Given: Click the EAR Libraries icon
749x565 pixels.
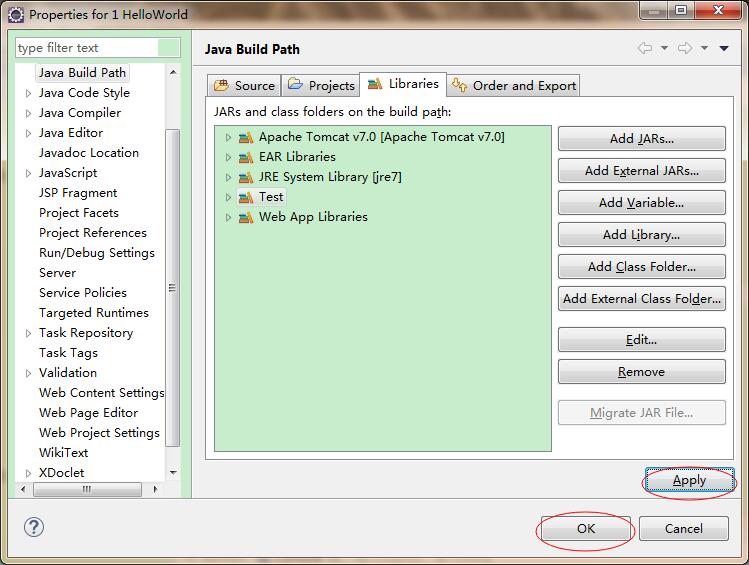Looking at the screenshot, I should click(246, 158).
